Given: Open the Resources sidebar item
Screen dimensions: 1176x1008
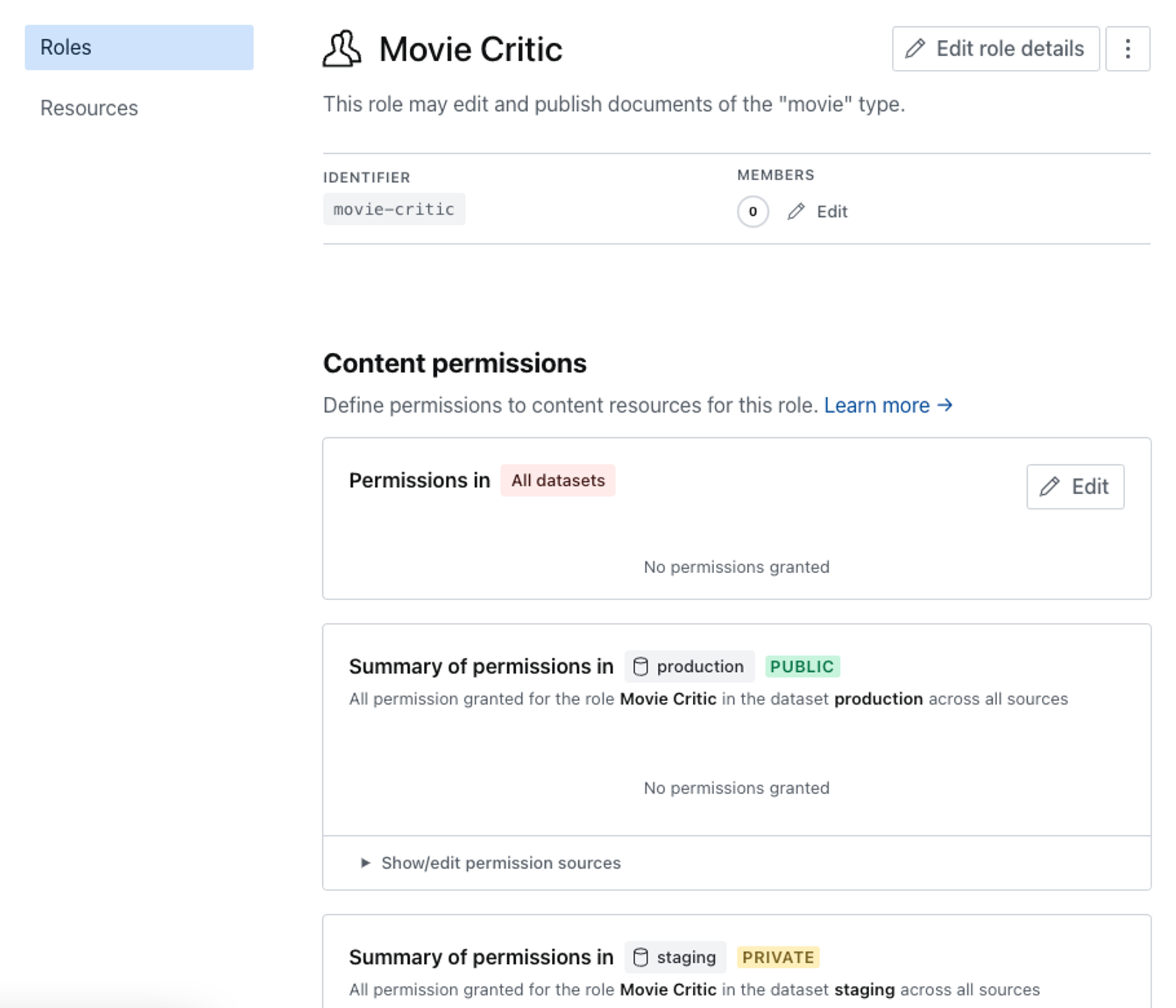Looking at the screenshot, I should point(89,108).
